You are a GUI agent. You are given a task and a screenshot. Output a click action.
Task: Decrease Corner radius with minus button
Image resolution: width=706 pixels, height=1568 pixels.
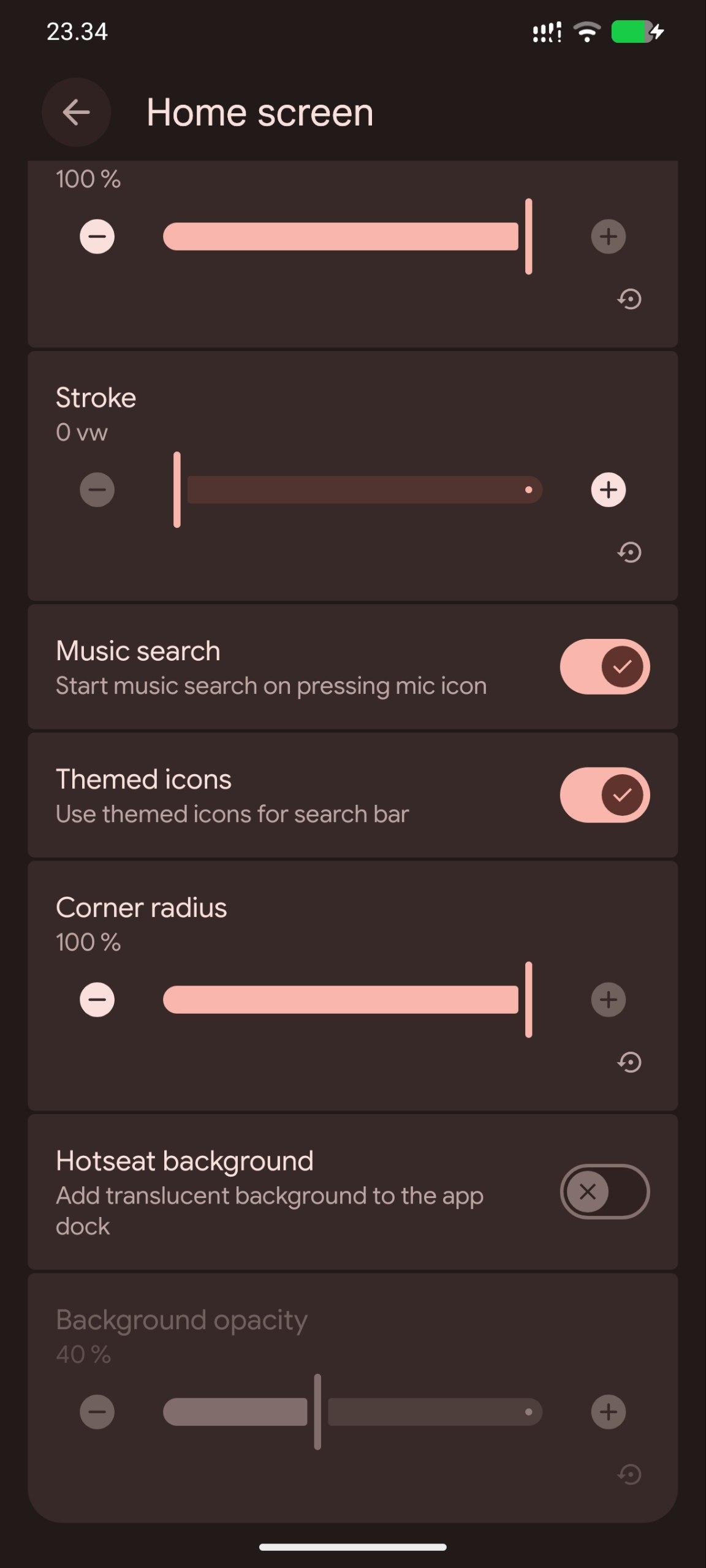point(97,1000)
